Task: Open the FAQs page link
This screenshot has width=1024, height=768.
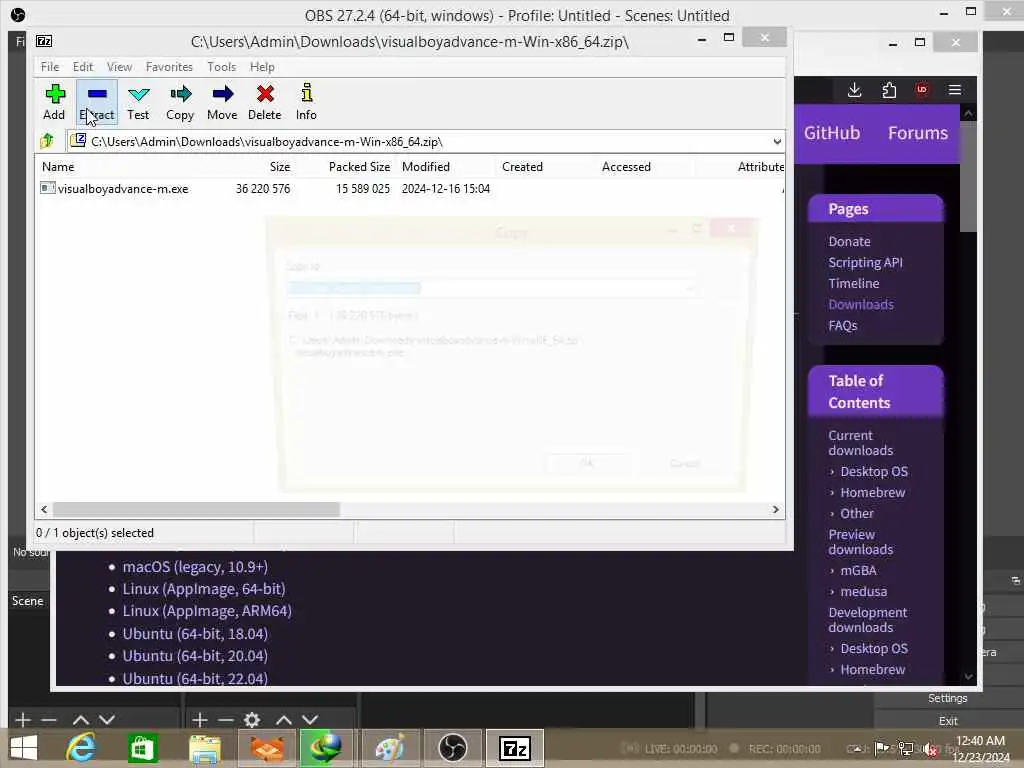Action: [x=842, y=325]
